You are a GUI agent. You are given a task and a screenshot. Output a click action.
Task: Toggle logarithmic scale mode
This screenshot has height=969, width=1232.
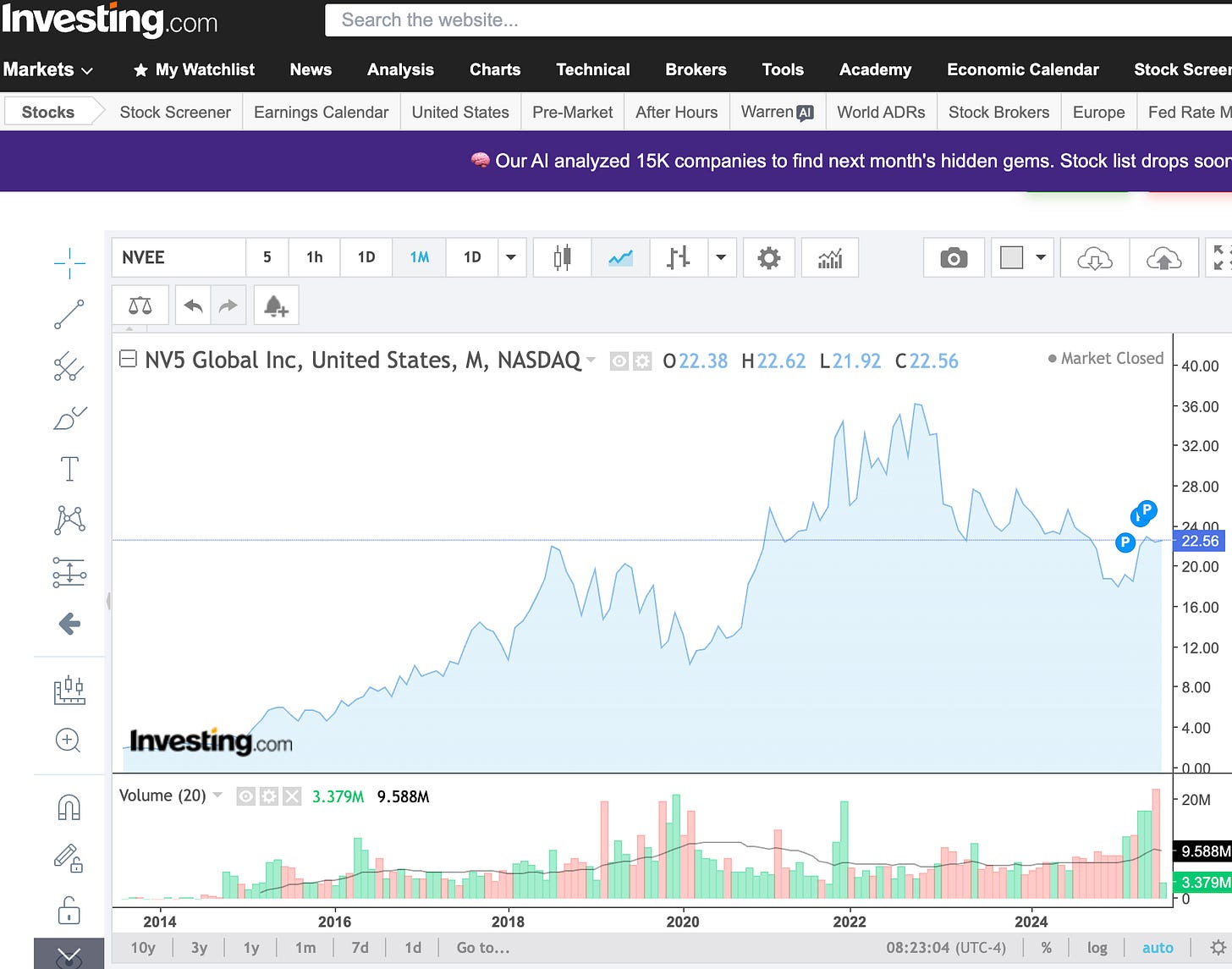point(1097,947)
